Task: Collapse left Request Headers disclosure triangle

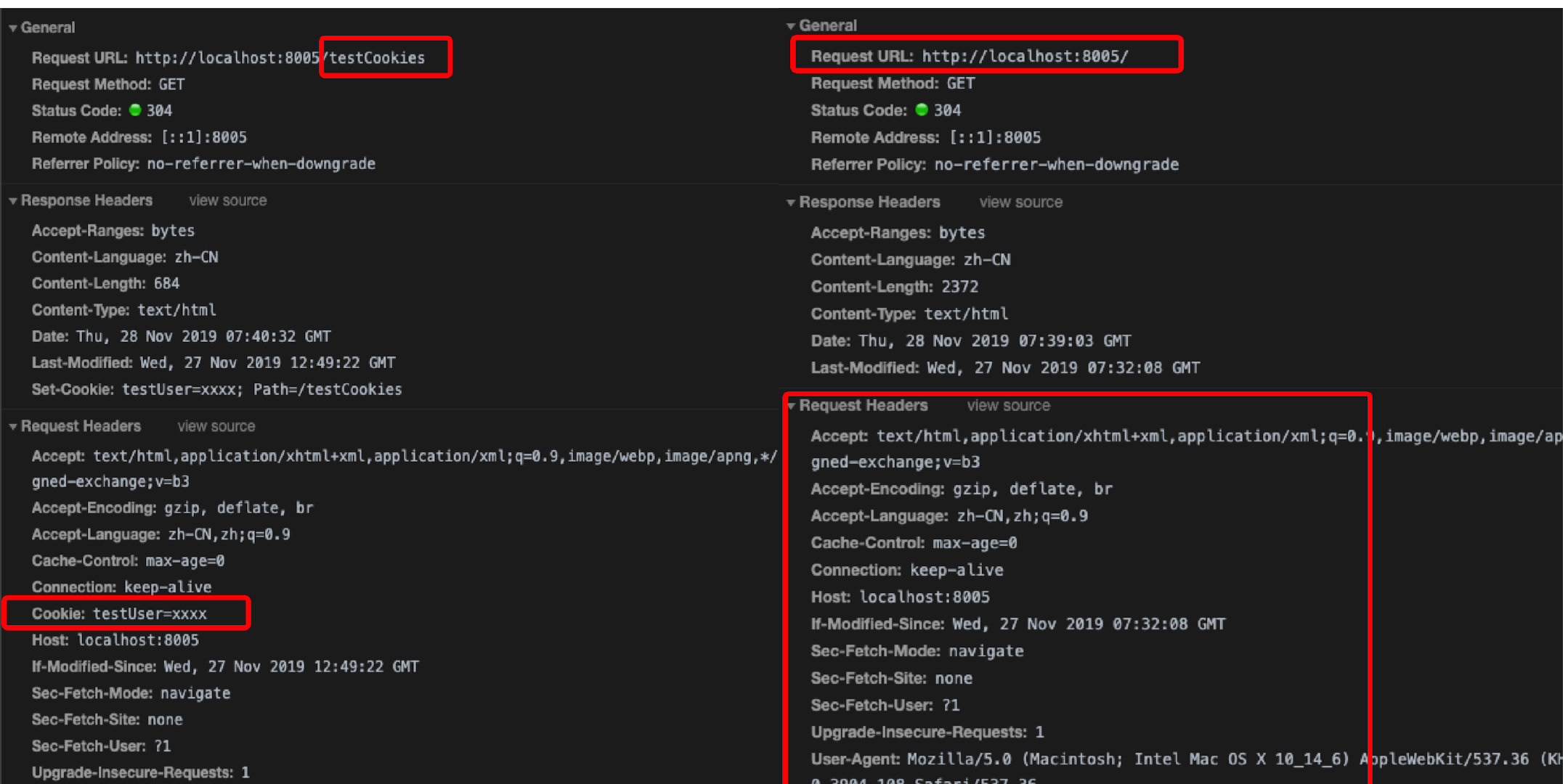Action: pyautogui.click(x=13, y=427)
